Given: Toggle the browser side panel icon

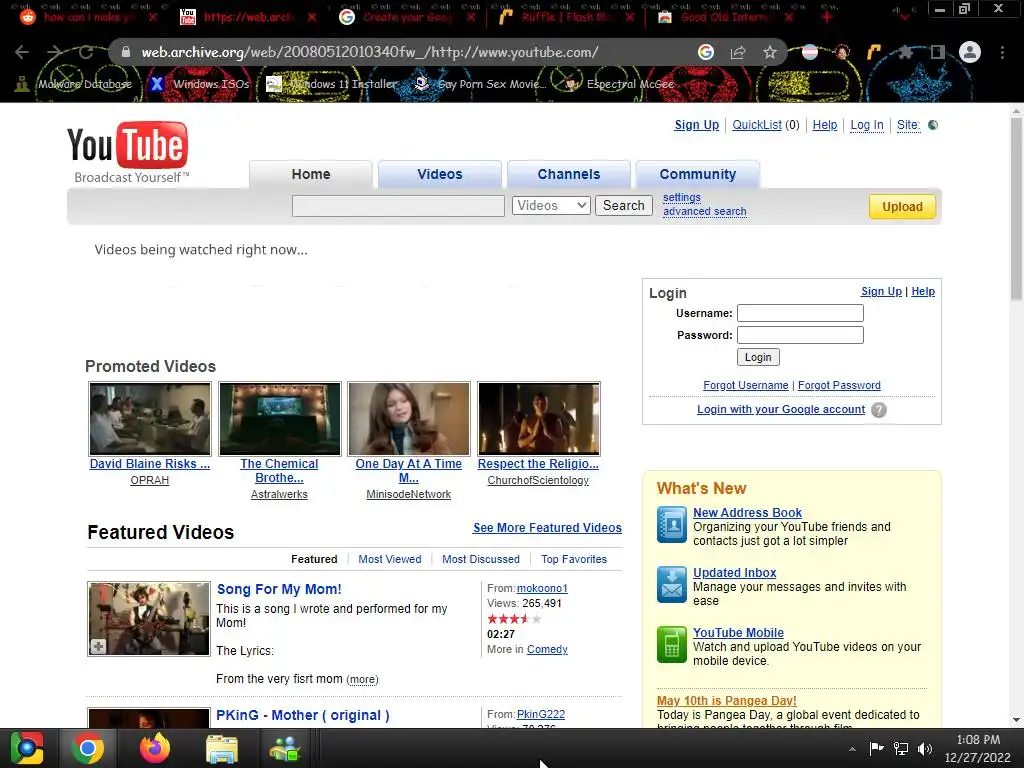Looking at the screenshot, I should point(937,52).
